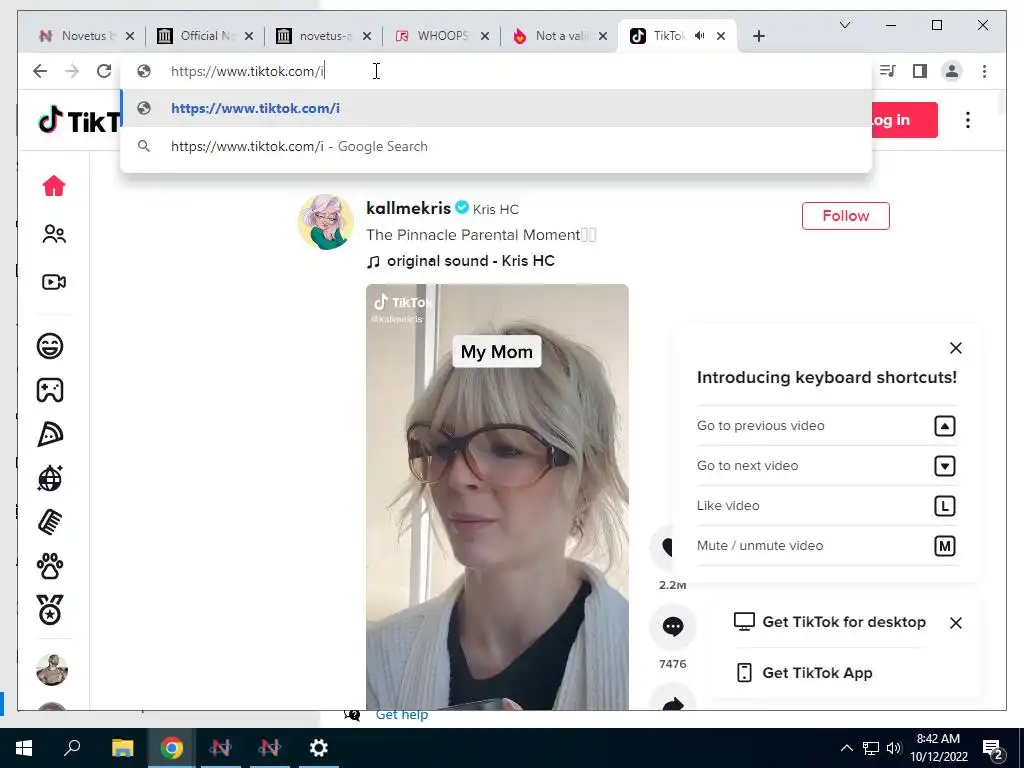Viewport: 1024px width, 768px height.
Task: Open the LIVE camera icon in sidebar
Action: tap(54, 282)
